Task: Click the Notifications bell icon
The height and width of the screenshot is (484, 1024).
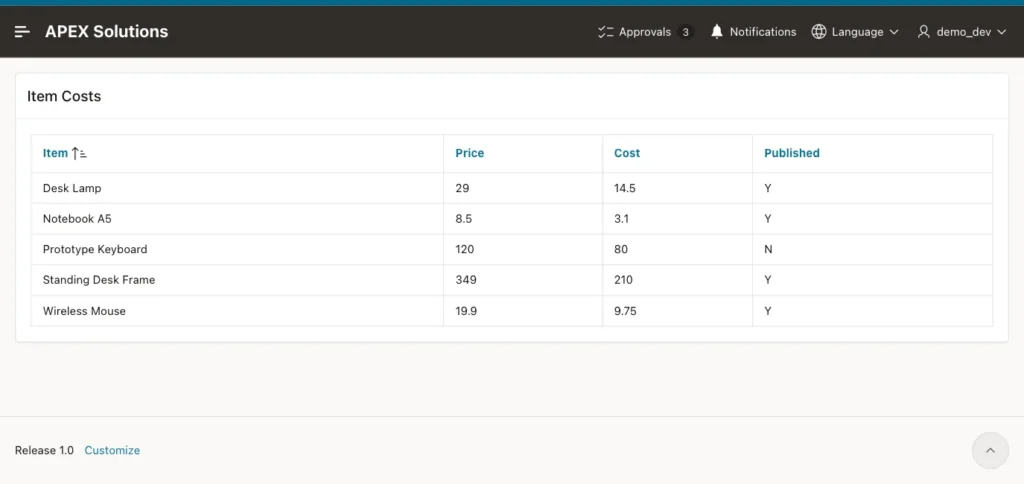Action: [x=716, y=31]
